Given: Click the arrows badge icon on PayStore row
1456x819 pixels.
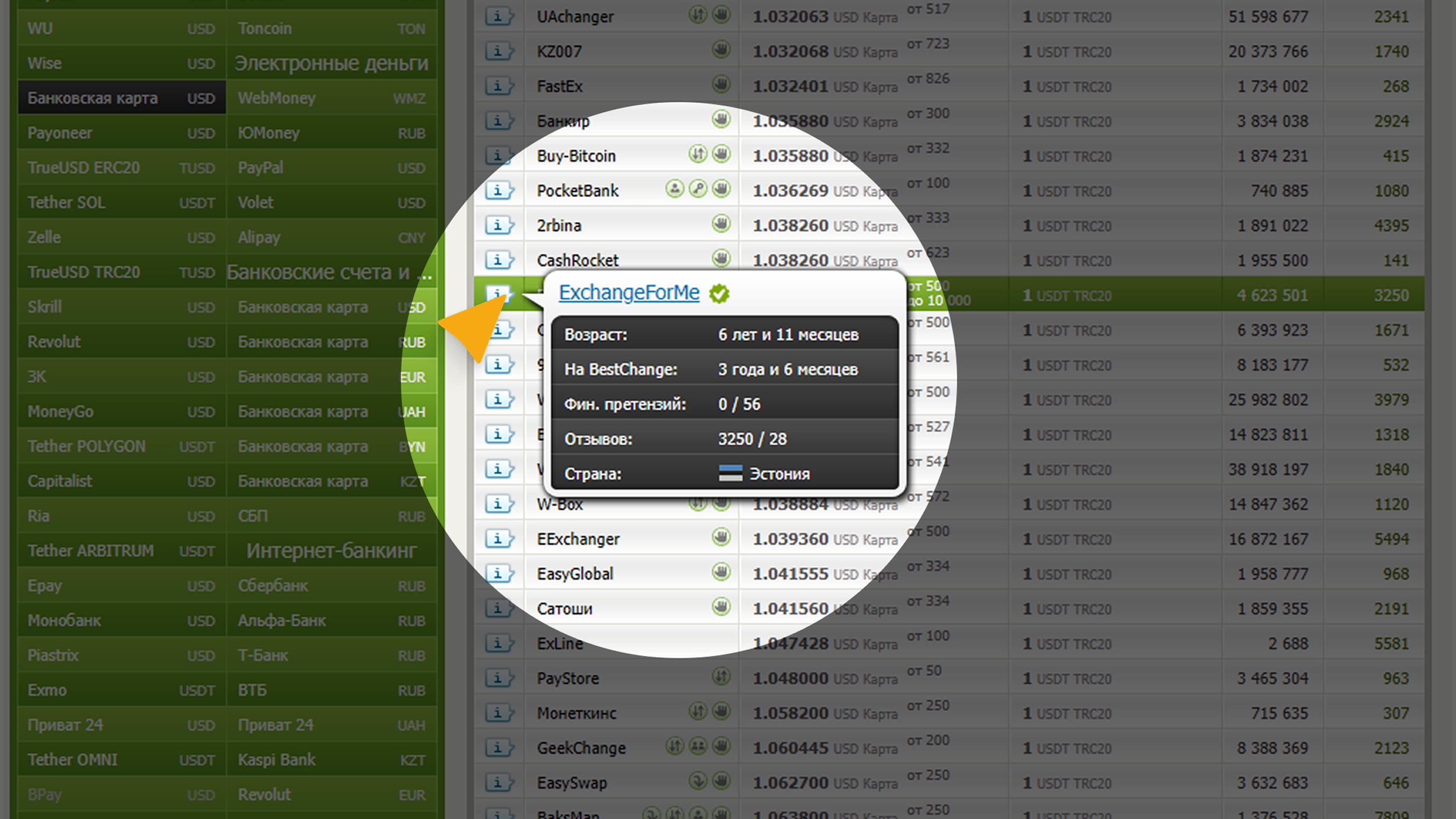Looking at the screenshot, I should (x=721, y=677).
